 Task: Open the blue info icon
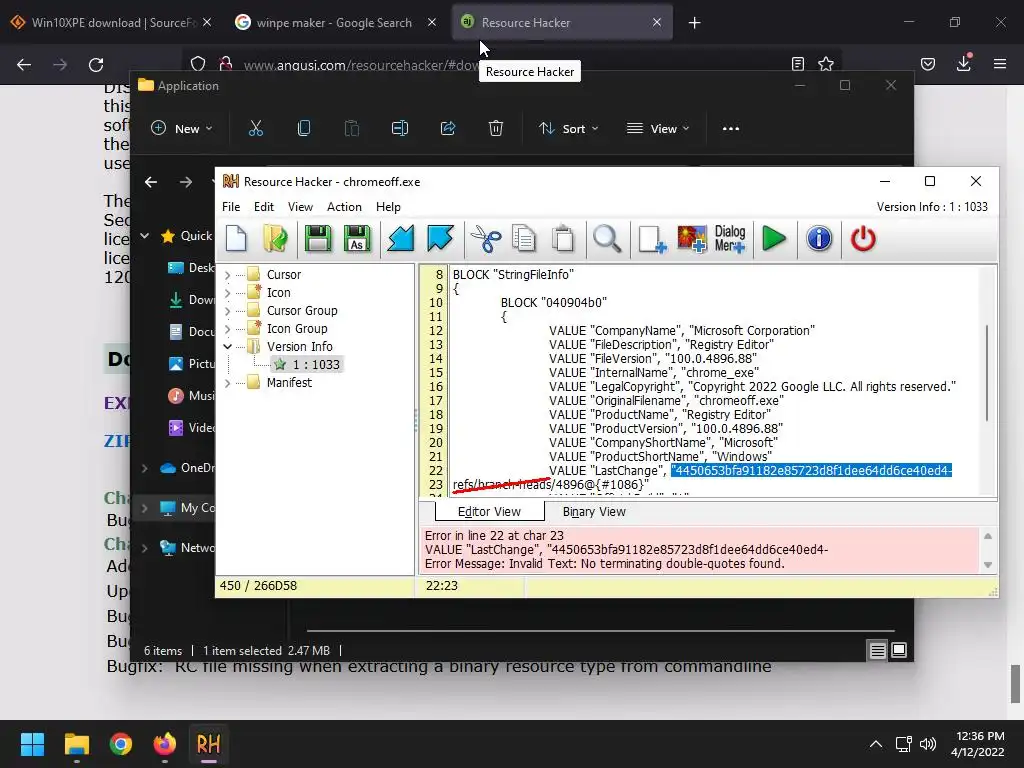pos(819,239)
